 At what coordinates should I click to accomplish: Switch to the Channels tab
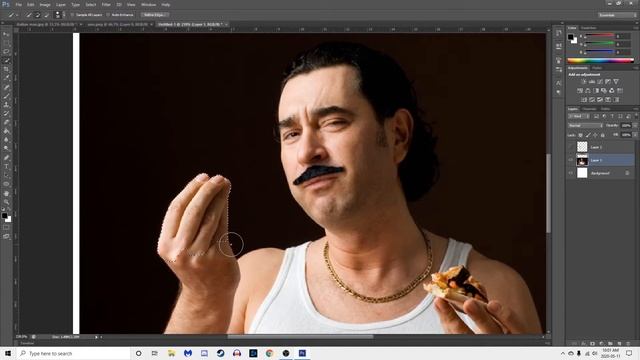(x=589, y=109)
